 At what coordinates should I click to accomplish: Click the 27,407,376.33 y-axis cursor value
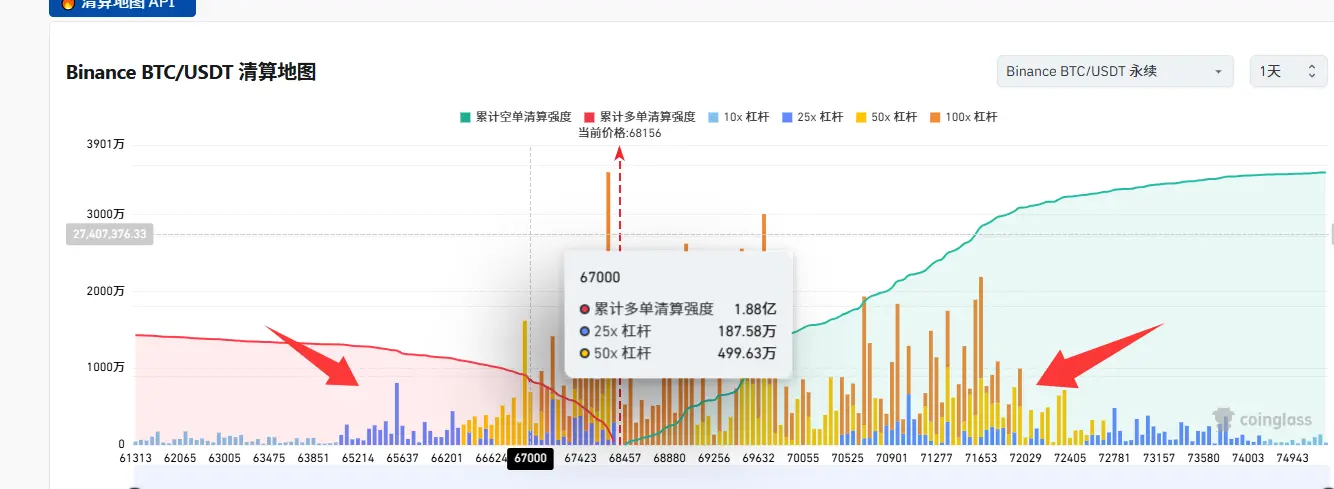(110, 234)
